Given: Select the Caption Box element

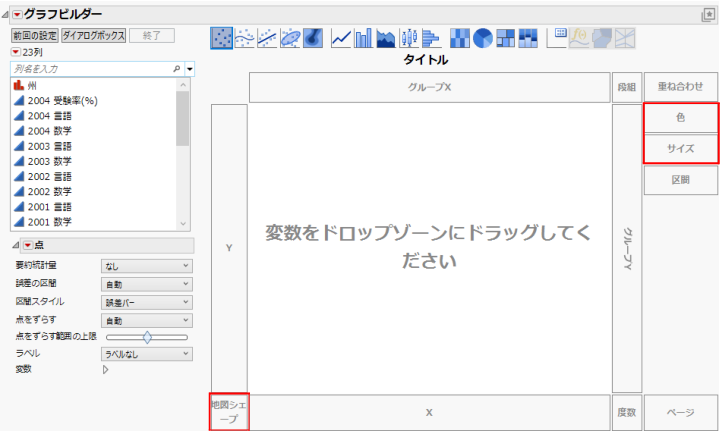Looking at the screenshot, I should point(557,38).
